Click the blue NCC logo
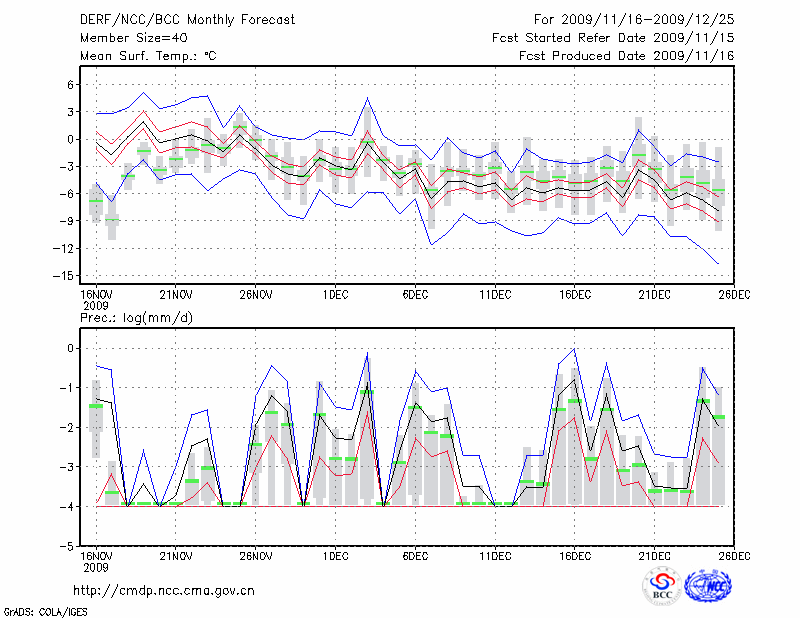 click(x=708, y=586)
